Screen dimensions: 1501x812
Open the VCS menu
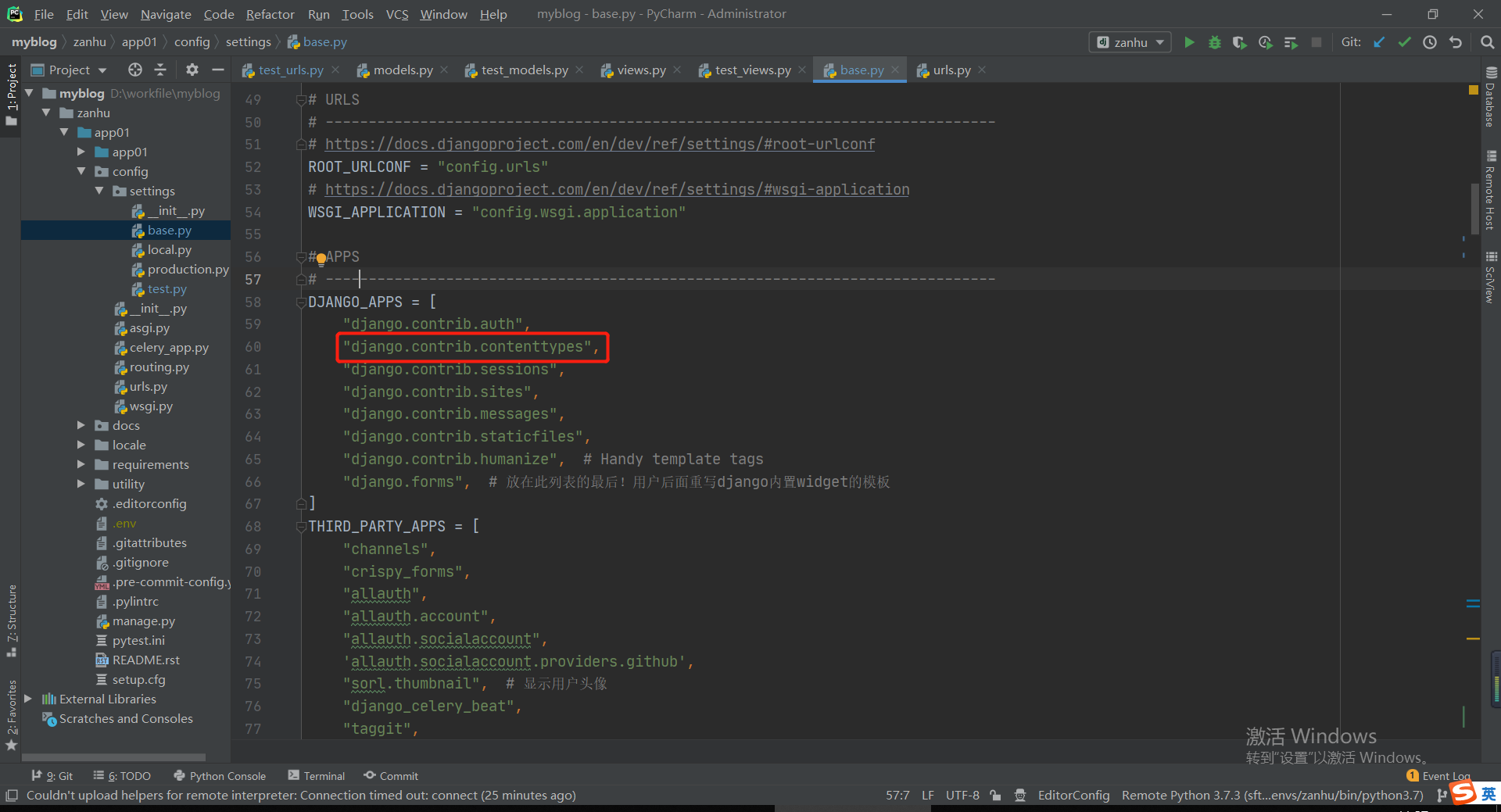coord(397,14)
